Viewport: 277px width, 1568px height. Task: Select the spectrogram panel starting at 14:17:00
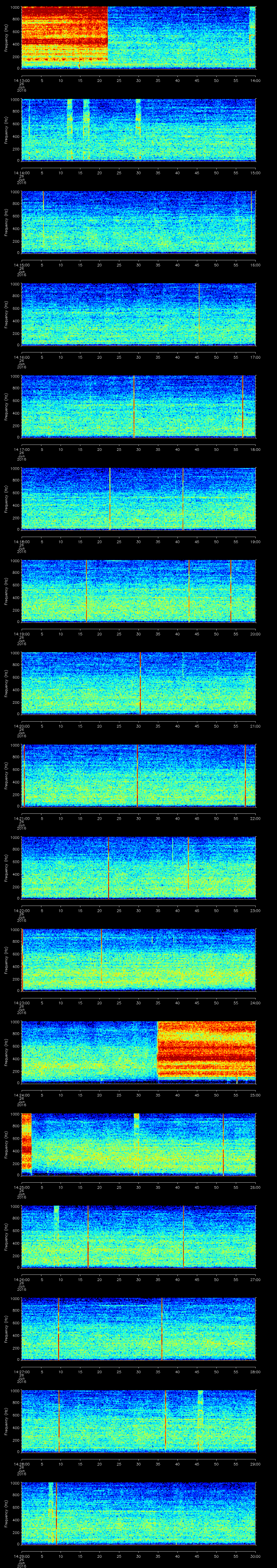coord(138,407)
